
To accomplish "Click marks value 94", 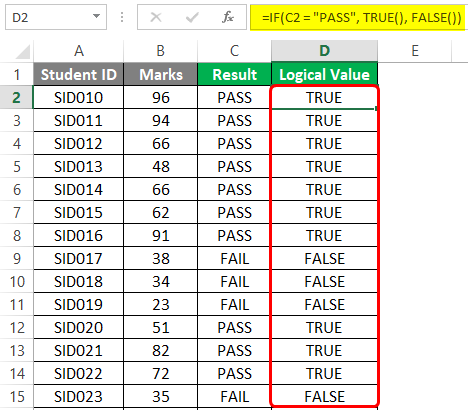I will [161, 120].
